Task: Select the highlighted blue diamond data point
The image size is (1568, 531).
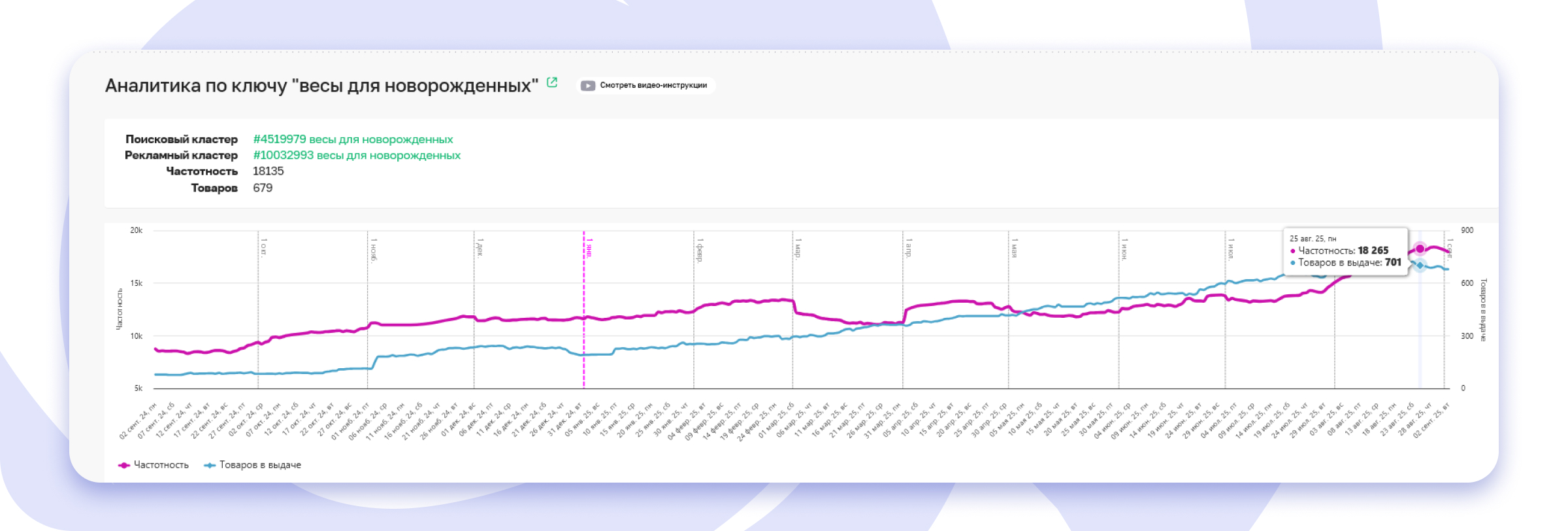Action: click(1420, 265)
